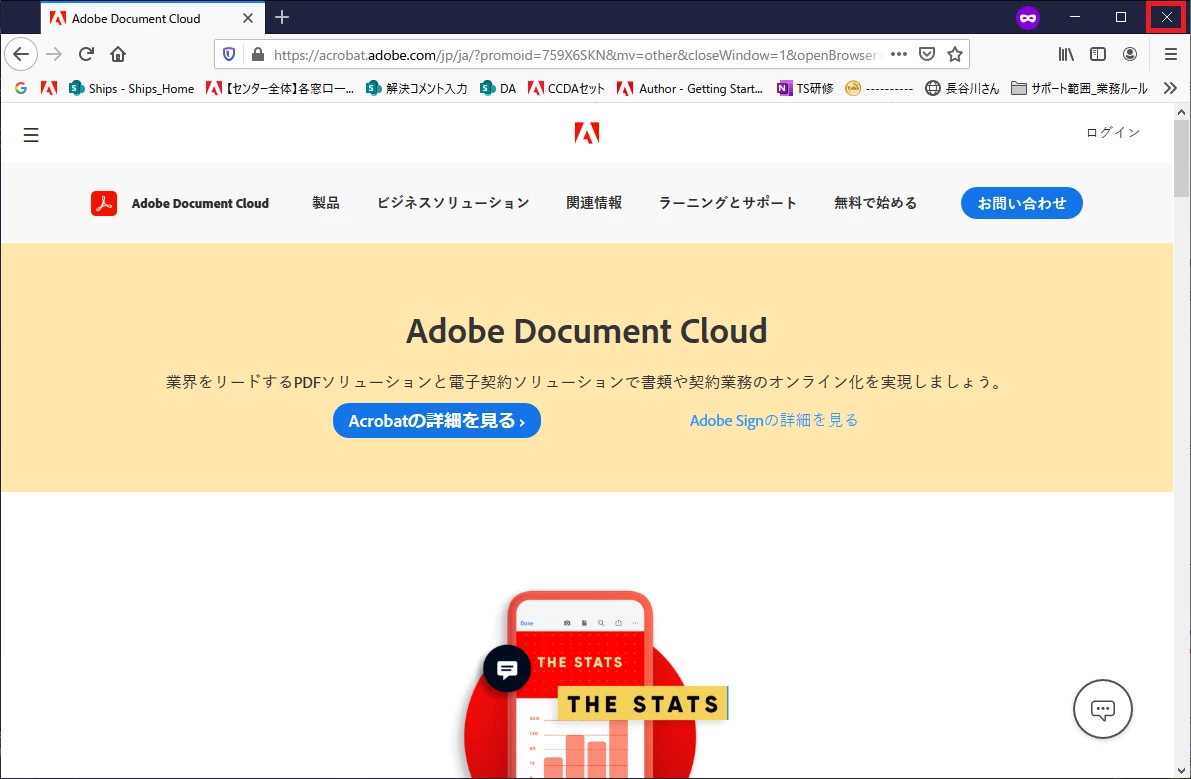Minimize the browser window

tap(1075, 17)
